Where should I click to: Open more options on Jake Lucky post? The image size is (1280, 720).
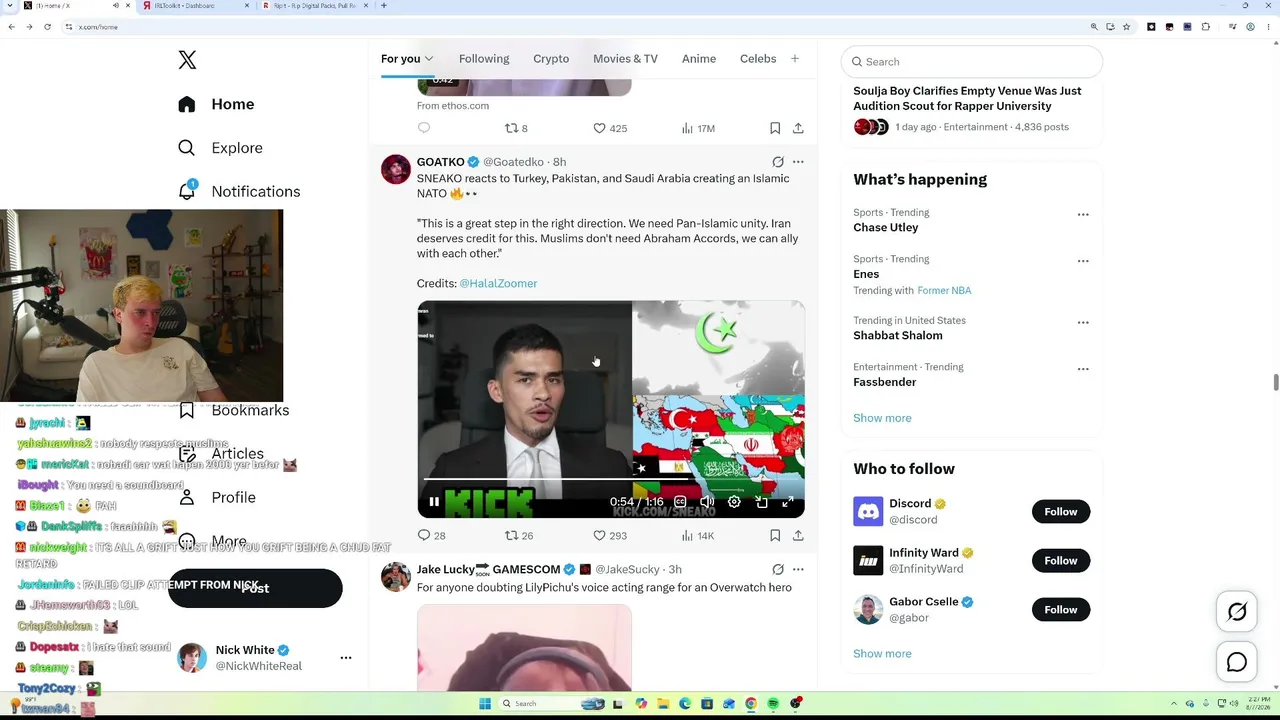tap(798, 570)
